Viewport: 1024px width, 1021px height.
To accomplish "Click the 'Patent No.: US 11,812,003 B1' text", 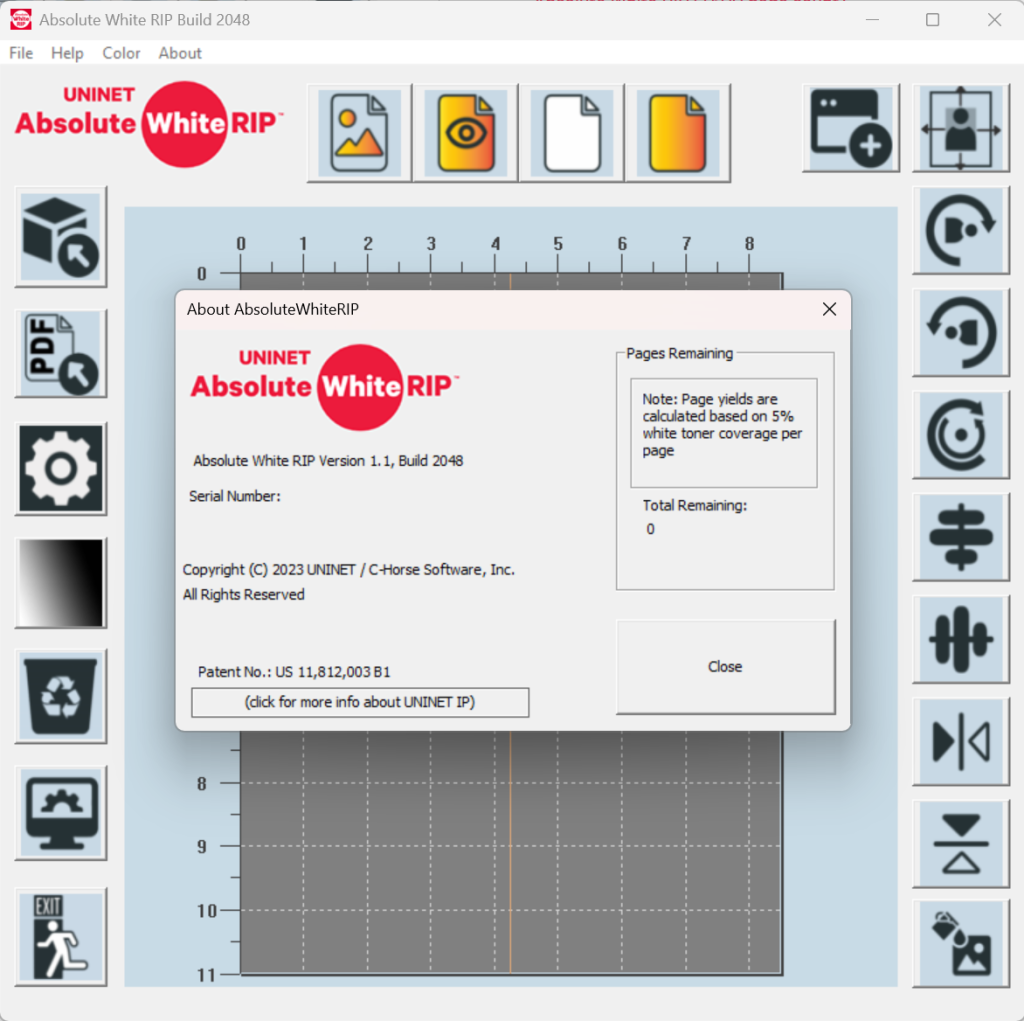I will (x=294, y=672).
